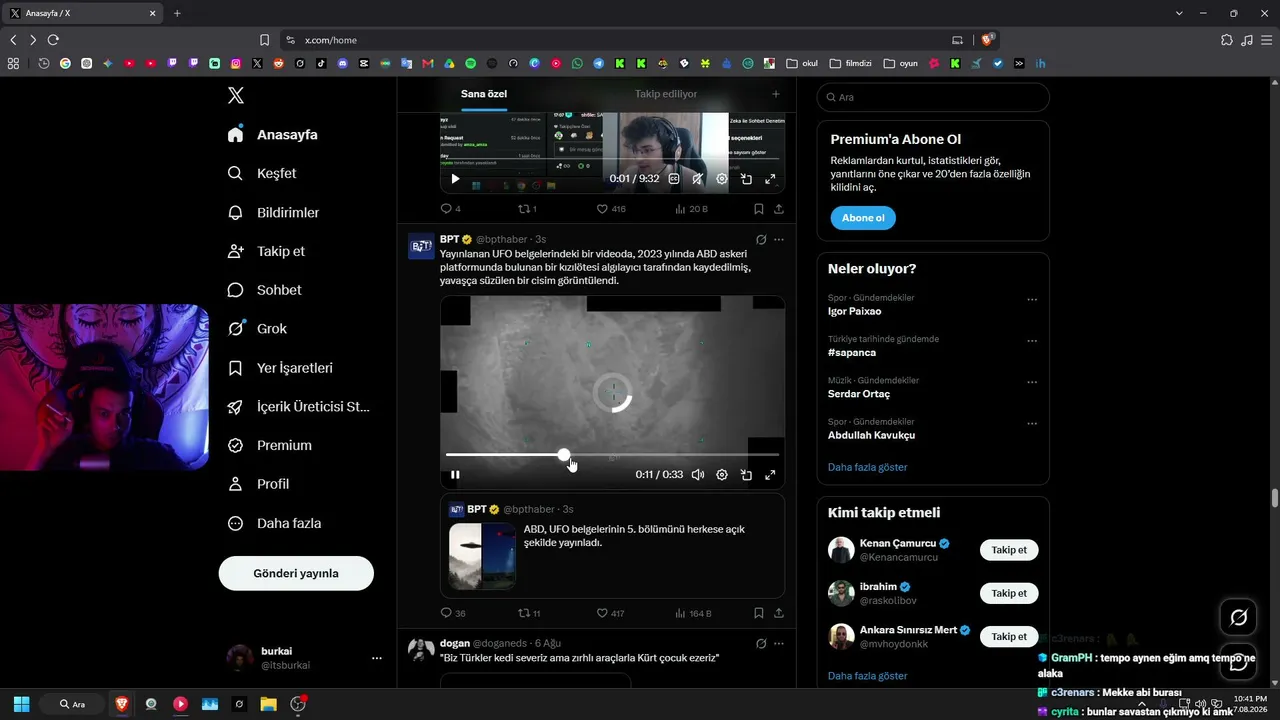Ask Grok about the BPT post
The width and height of the screenshot is (1280, 720).
pos(761,240)
